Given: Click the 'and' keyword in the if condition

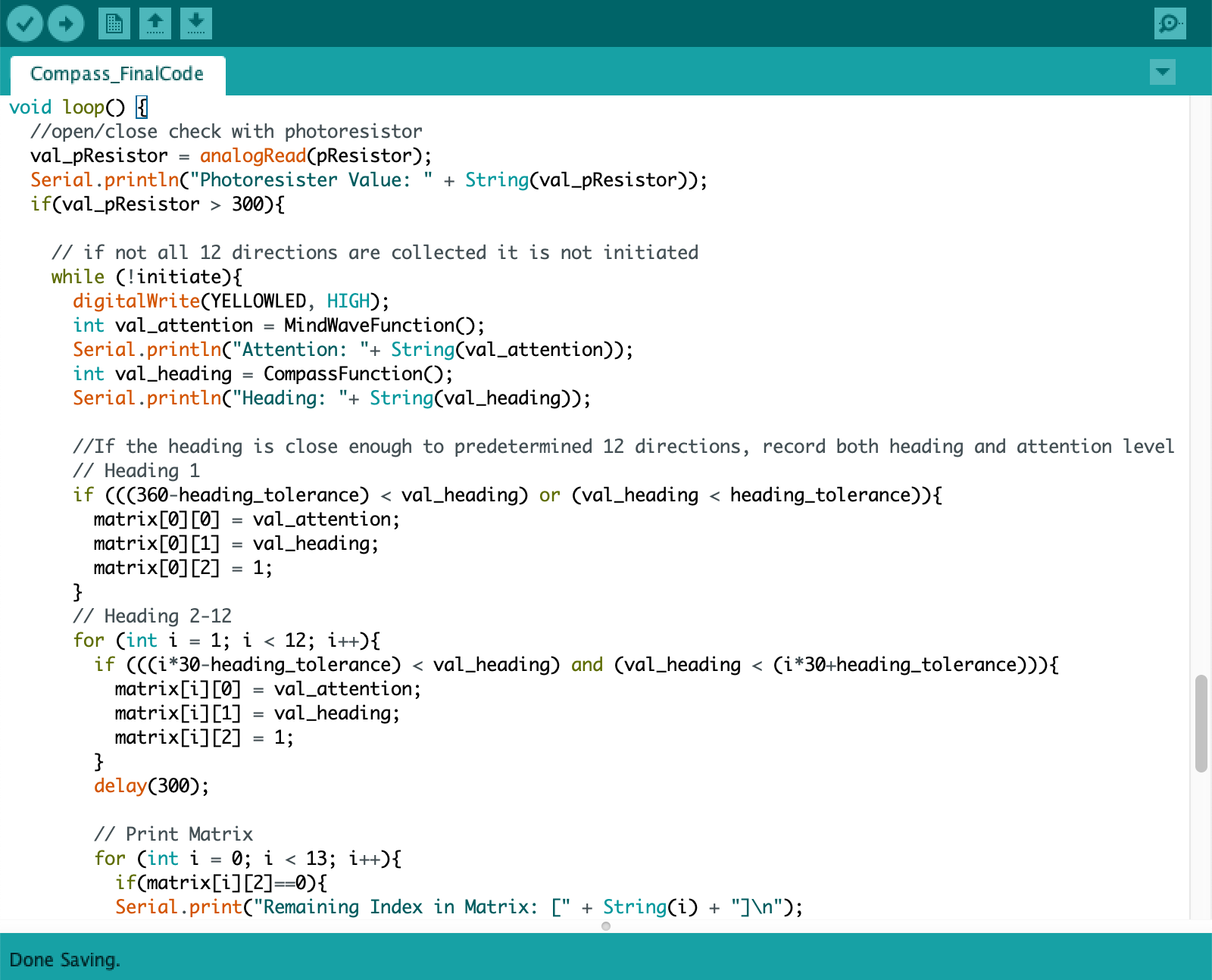Looking at the screenshot, I should click(587, 665).
